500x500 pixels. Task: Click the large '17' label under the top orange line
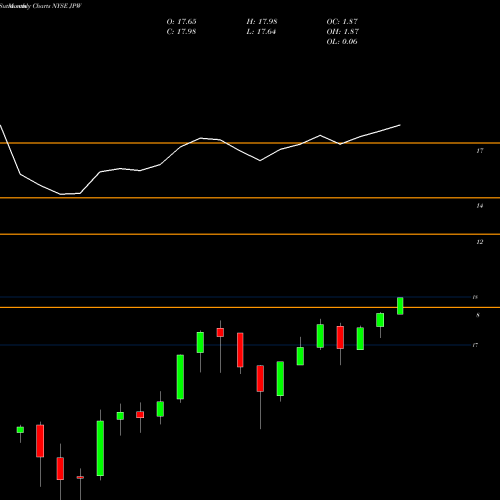click(479, 151)
